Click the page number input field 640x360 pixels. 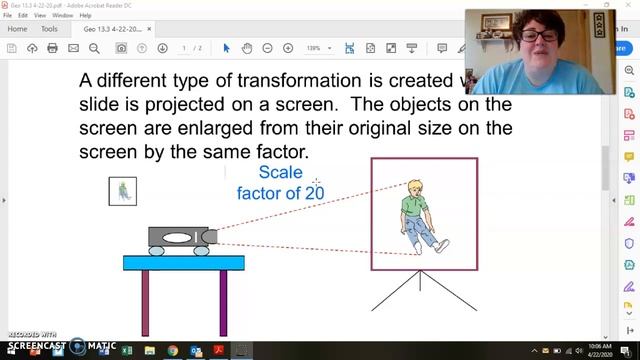(x=184, y=48)
